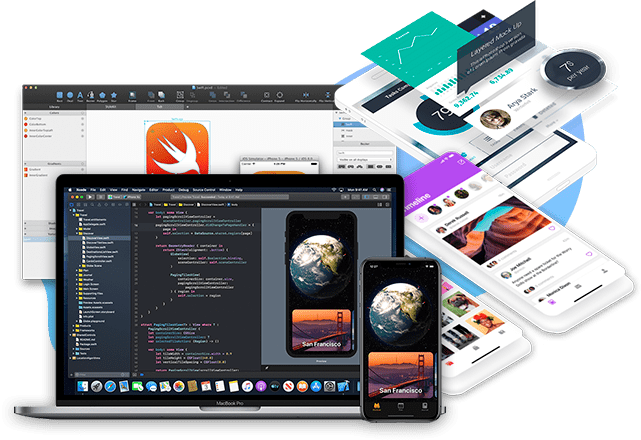Click Flip Horizontally in PaintCode toolbar

pyautogui.click(x=306, y=95)
